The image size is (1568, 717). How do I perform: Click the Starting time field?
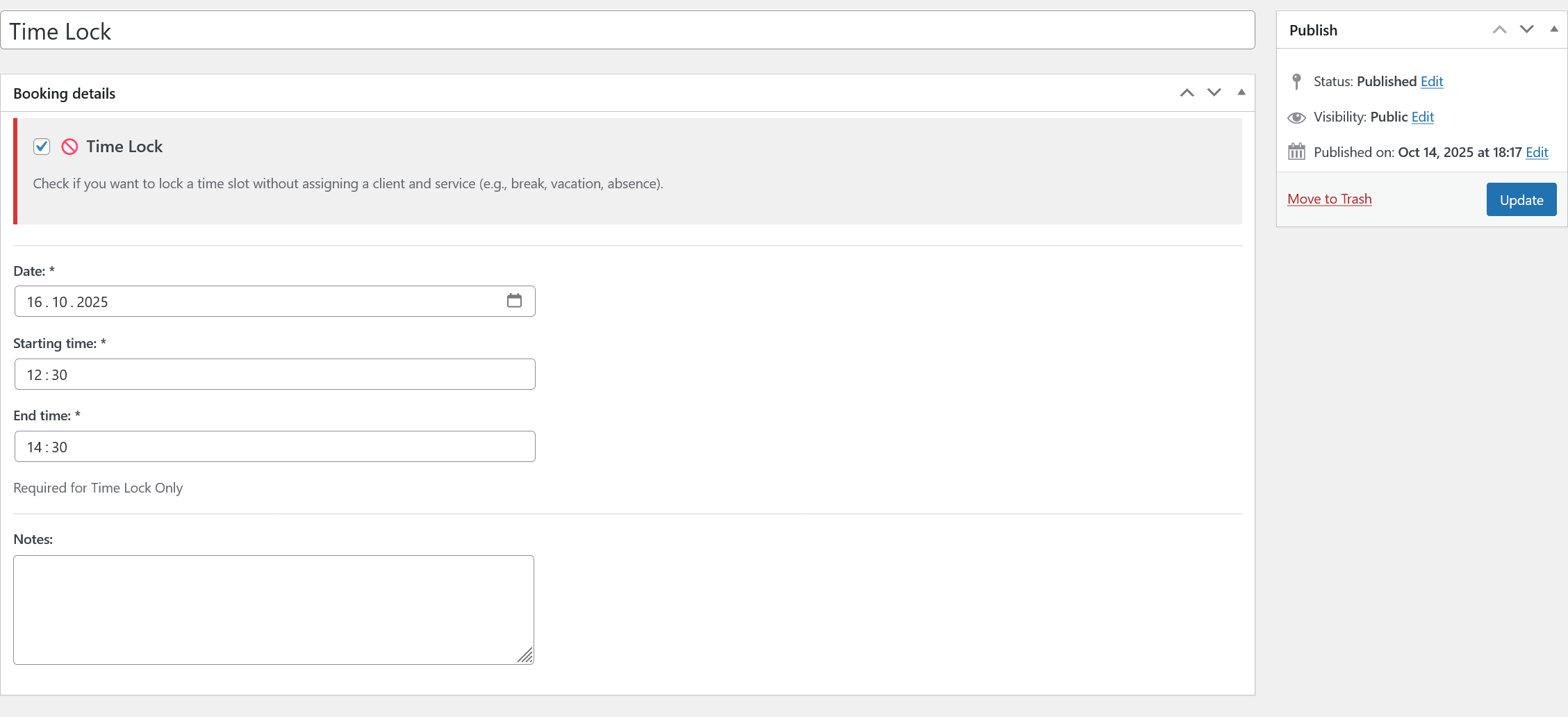click(274, 374)
